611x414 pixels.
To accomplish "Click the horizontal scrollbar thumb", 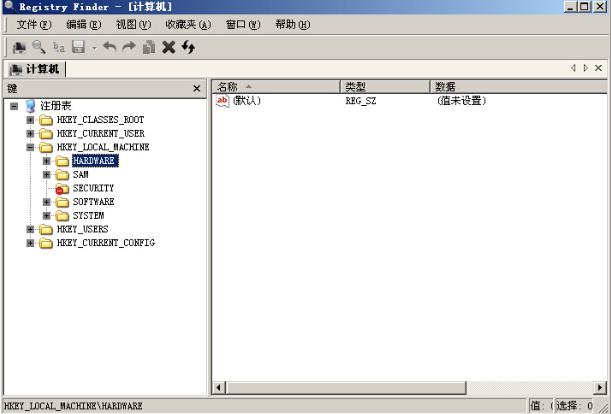I will (346, 388).
